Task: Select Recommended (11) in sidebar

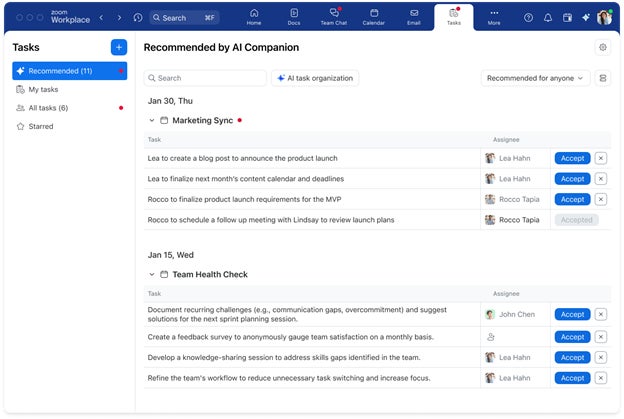Action: point(70,71)
